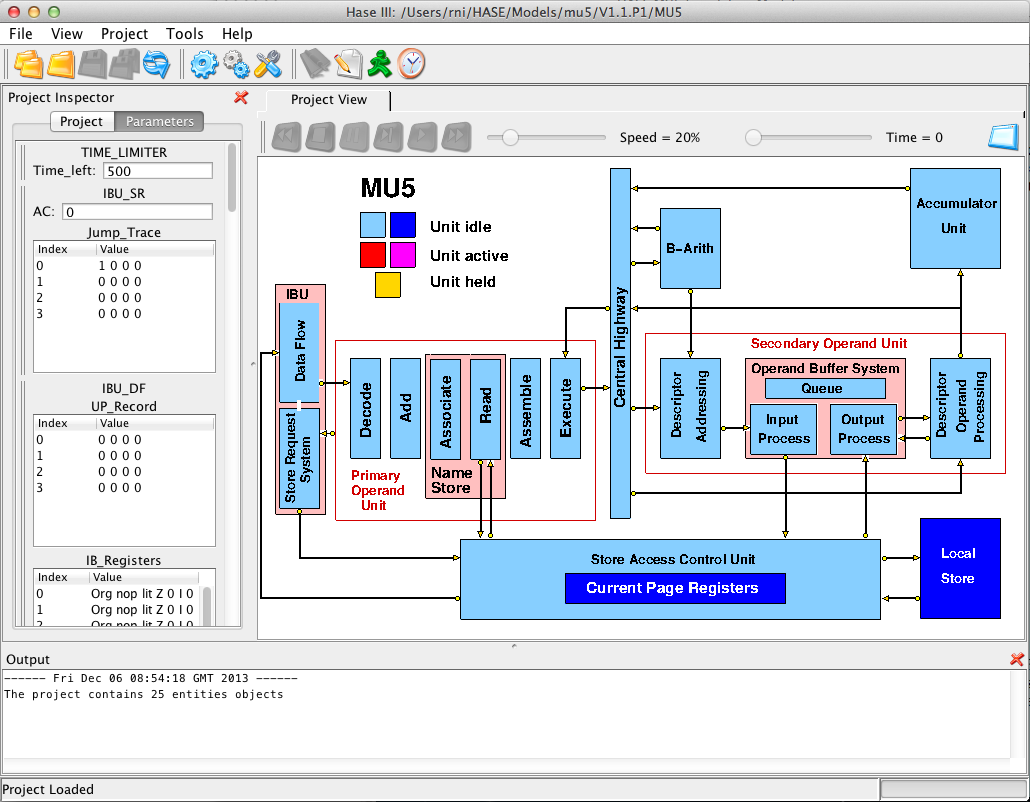This screenshot has height=802, width=1030.
Task: Select the Accumulator Unit block
Action: (955, 218)
